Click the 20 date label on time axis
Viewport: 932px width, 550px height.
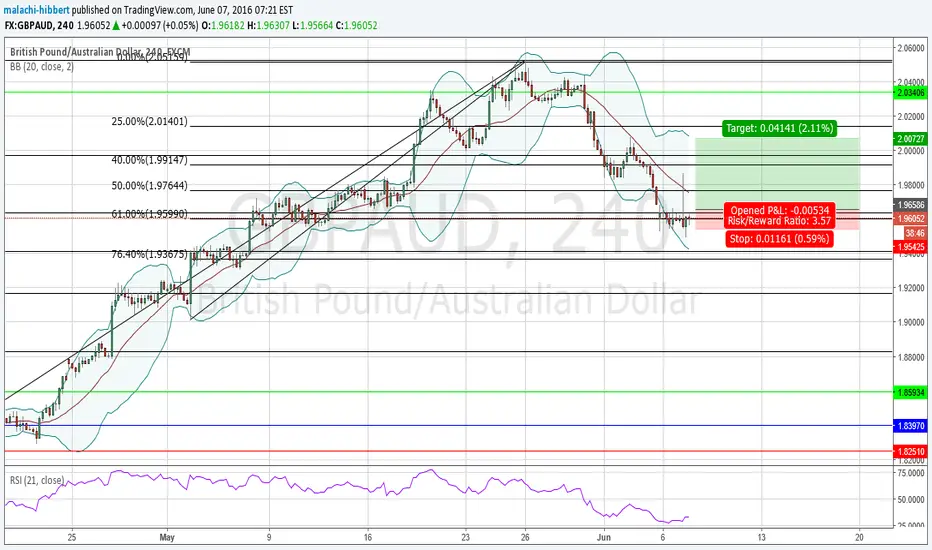(859, 538)
